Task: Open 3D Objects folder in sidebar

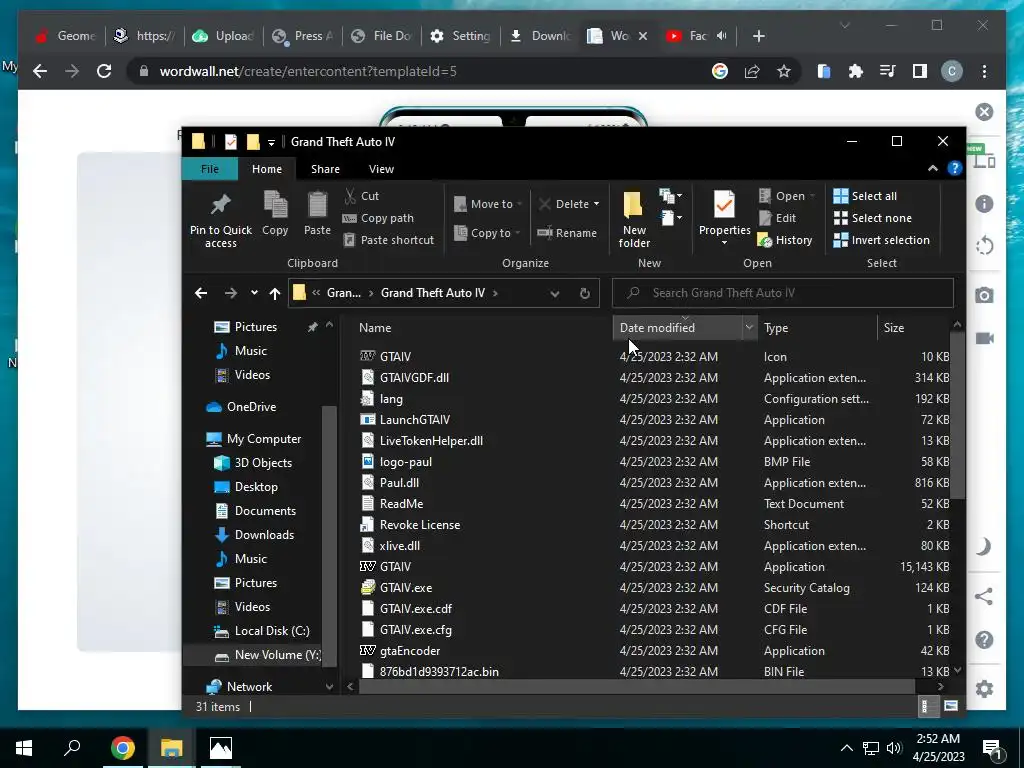Action: (263, 462)
